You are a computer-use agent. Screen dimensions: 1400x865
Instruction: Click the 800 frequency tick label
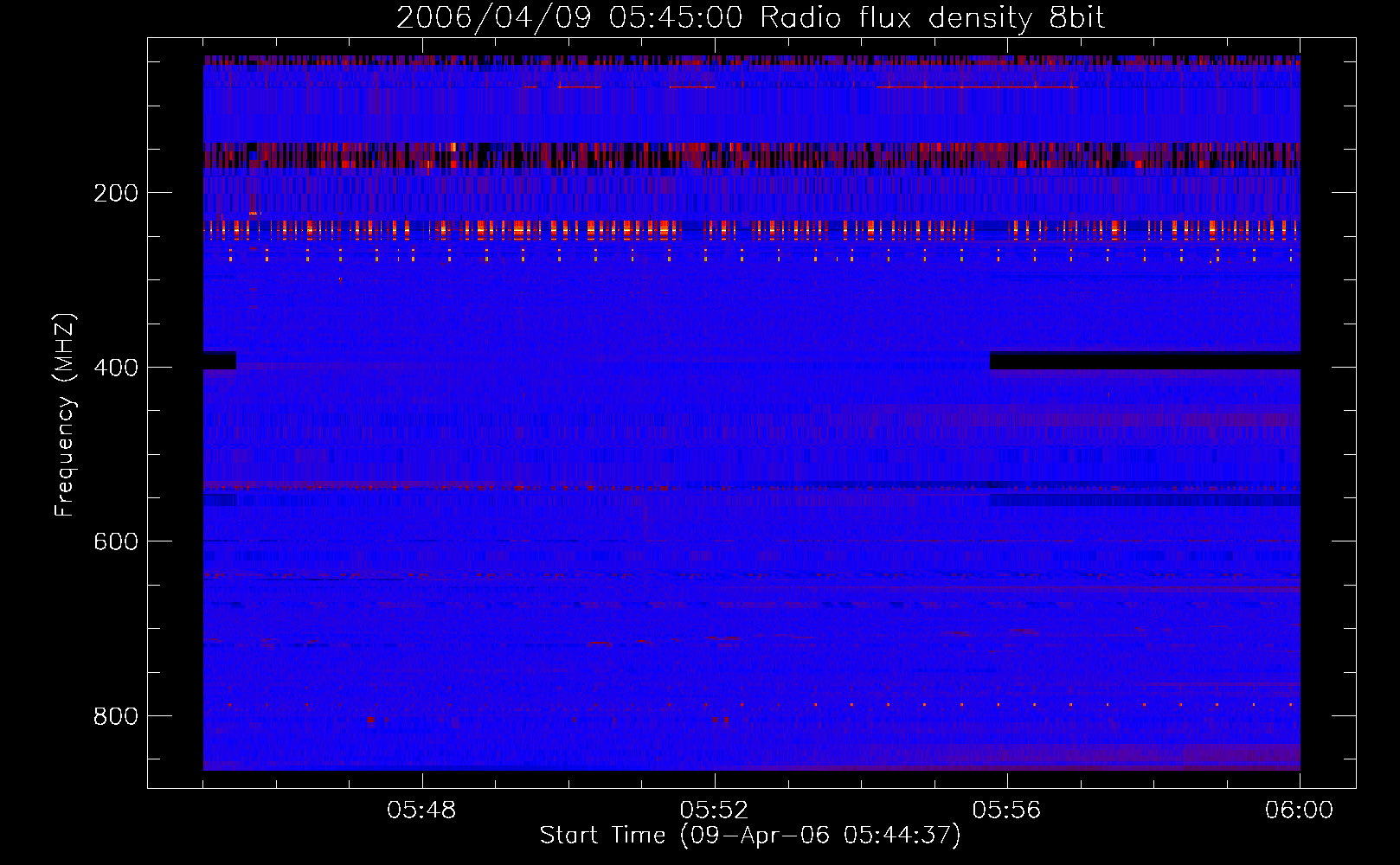pyautogui.click(x=116, y=716)
